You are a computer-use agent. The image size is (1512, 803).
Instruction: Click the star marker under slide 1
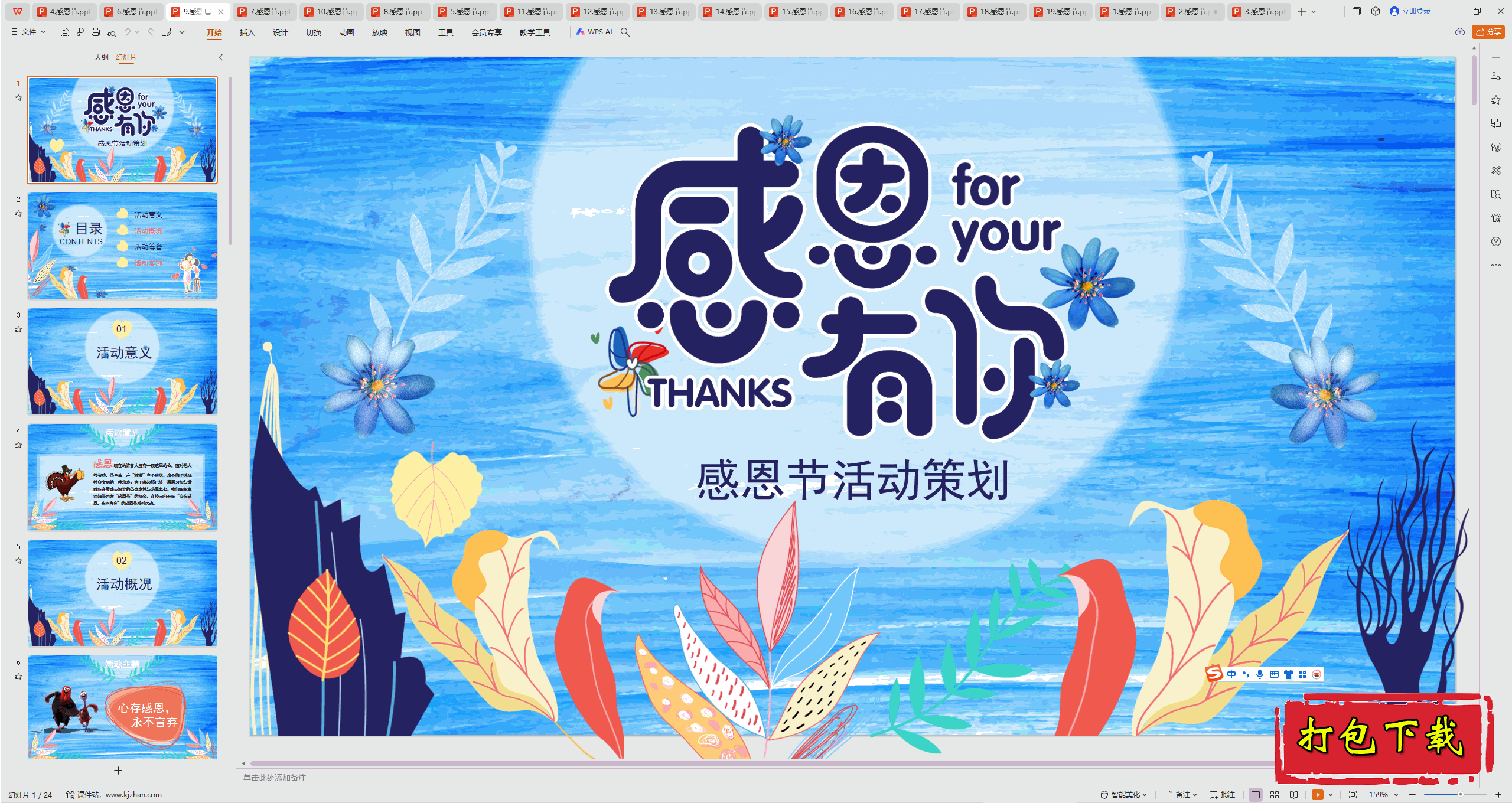point(18,98)
